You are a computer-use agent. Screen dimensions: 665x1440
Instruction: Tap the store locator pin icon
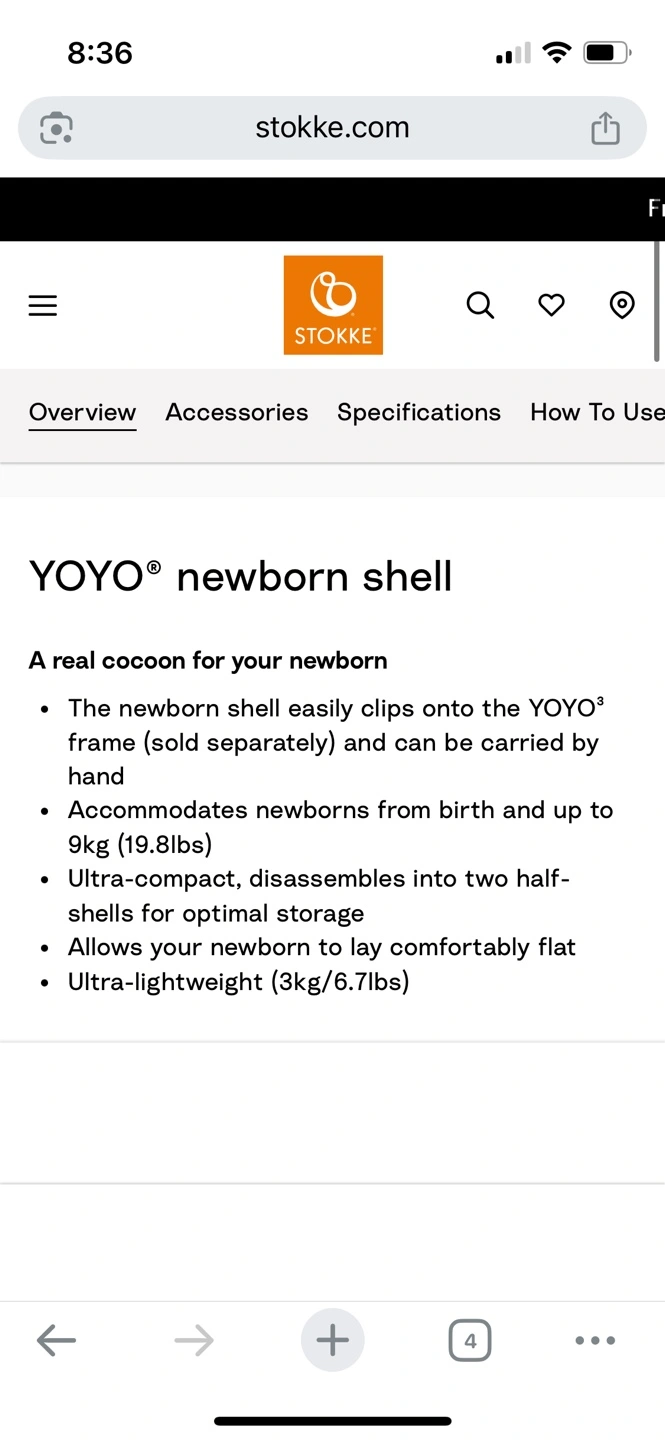[x=622, y=305]
